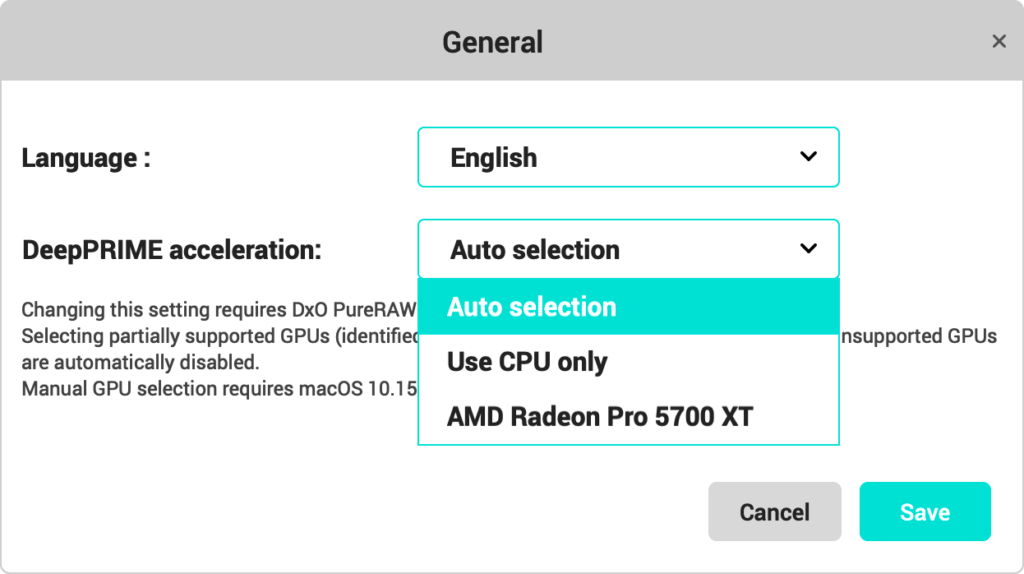Click the text about changing this setting
This screenshot has height=574, width=1024.
click(x=219, y=310)
